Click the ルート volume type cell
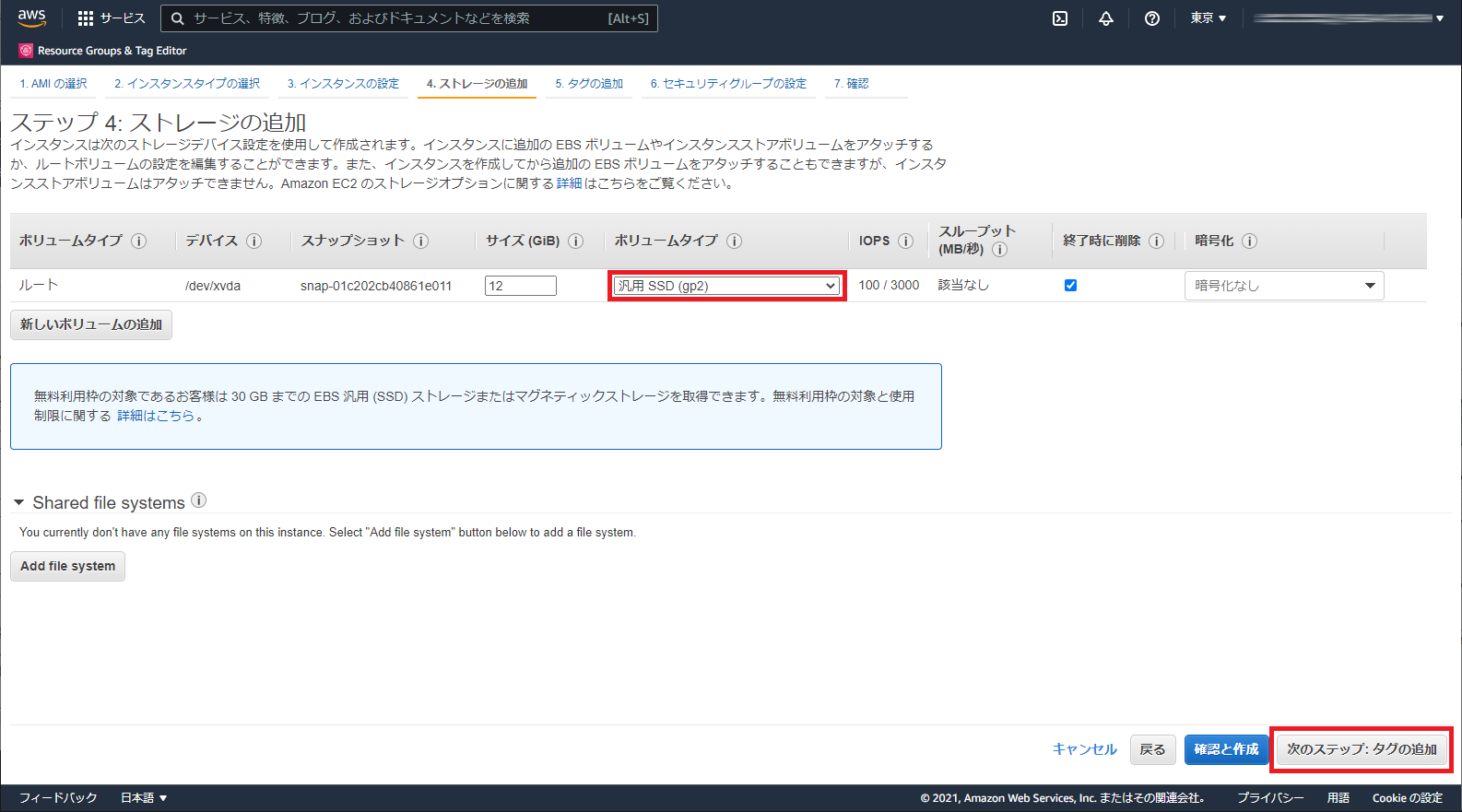Screen dimensions: 1462x812 click(39, 285)
